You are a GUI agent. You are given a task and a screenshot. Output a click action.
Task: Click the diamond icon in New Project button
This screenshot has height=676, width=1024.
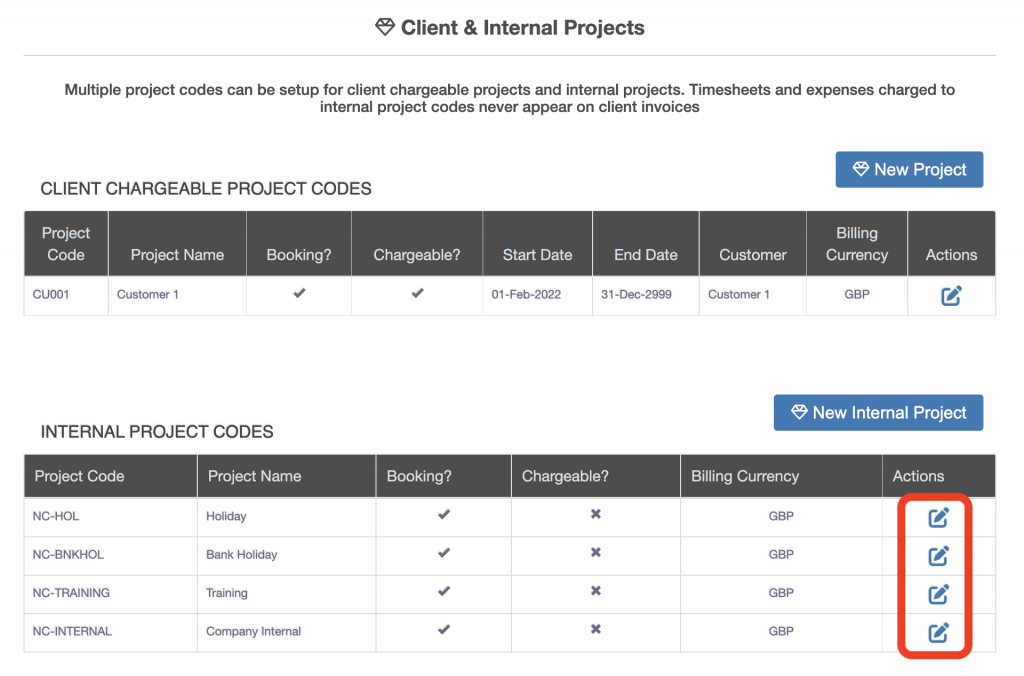click(860, 170)
